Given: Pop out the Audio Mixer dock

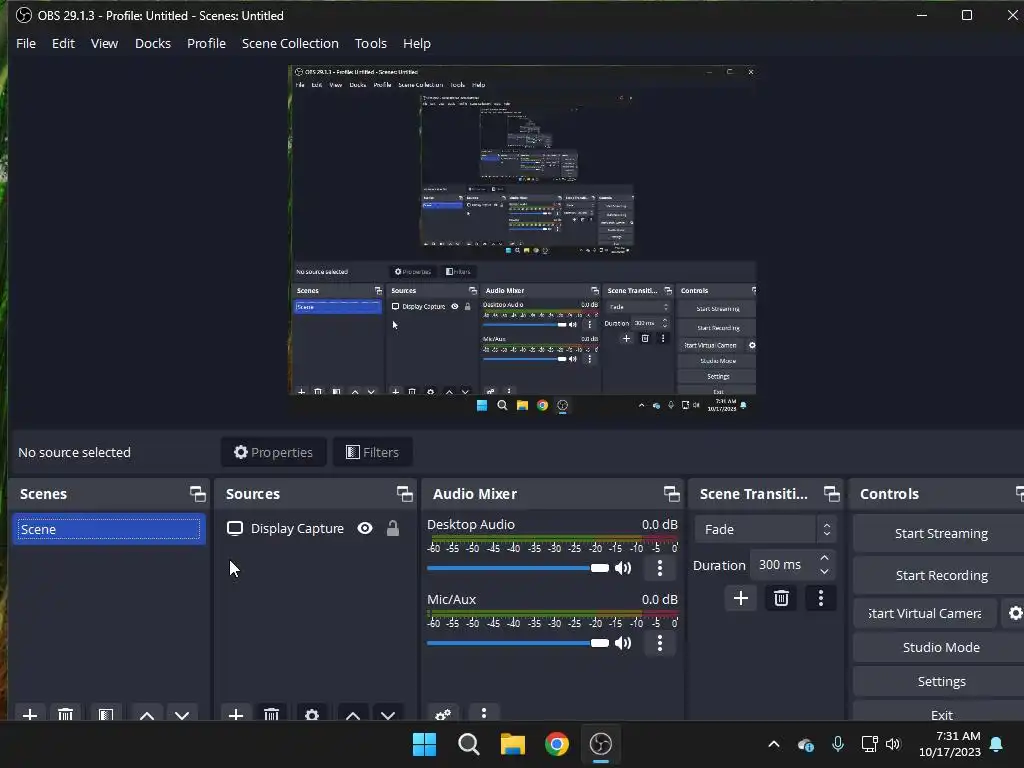Looking at the screenshot, I should tap(671, 494).
